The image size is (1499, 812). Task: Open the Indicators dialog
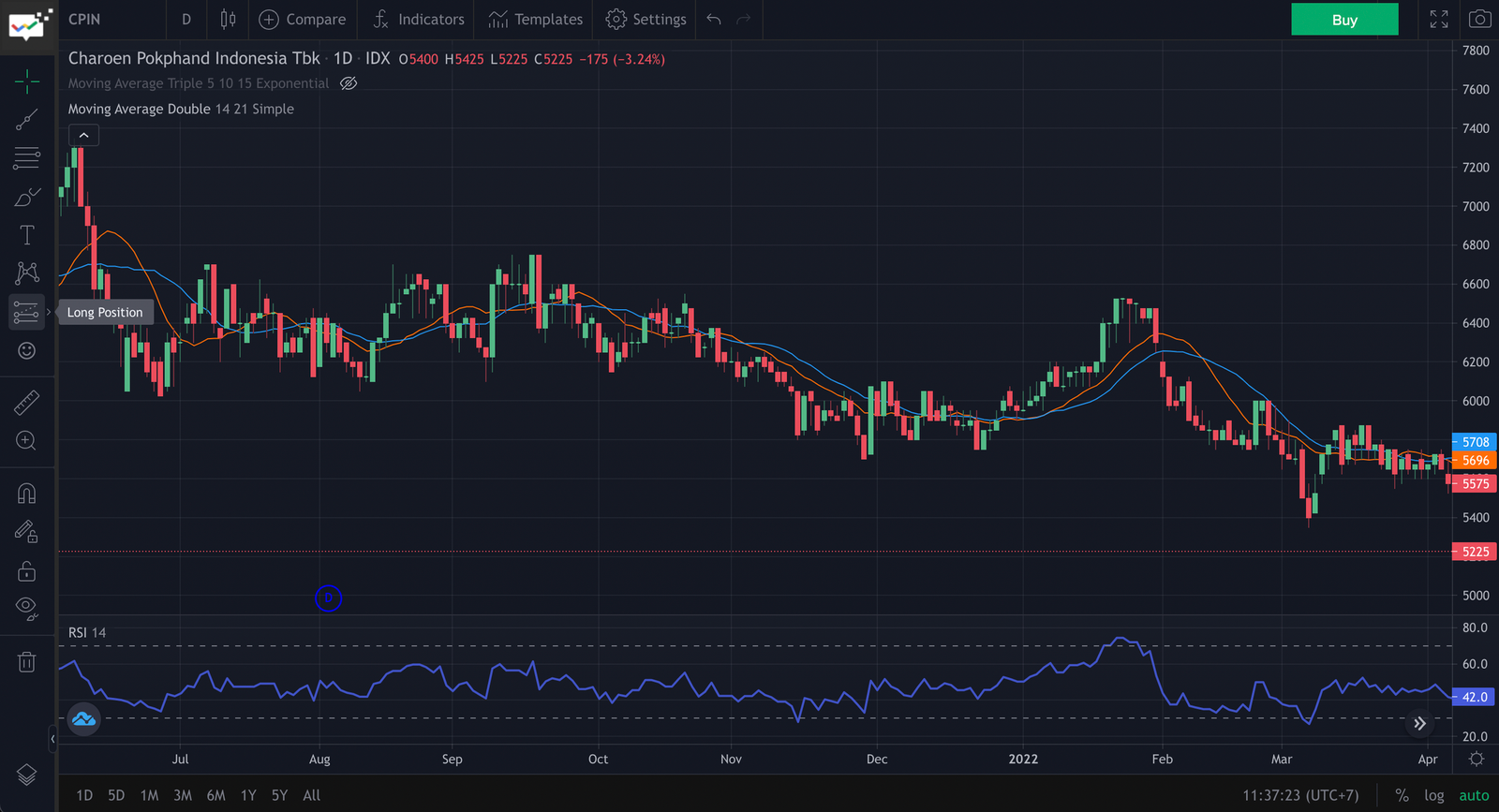[x=418, y=19]
